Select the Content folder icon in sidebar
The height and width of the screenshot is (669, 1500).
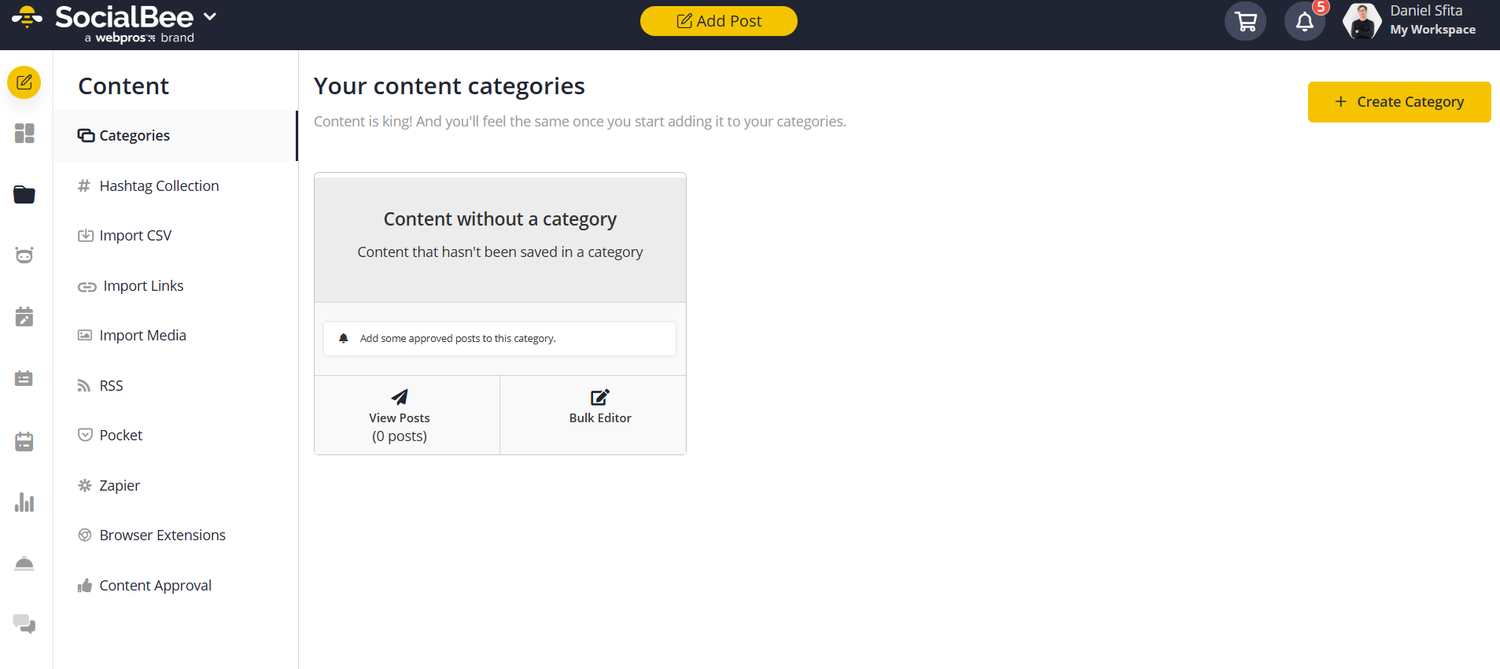pyautogui.click(x=24, y=194)
